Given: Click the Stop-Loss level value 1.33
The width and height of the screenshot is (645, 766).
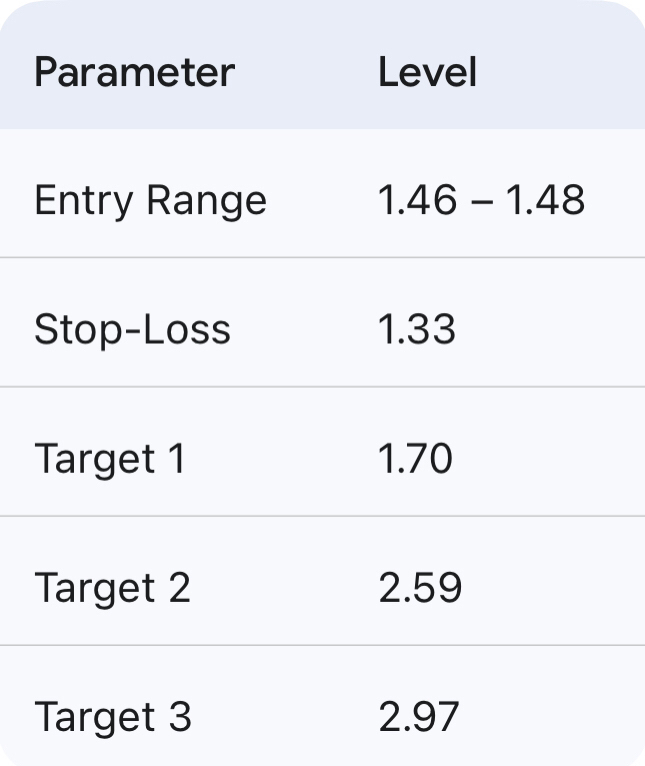Looking at the screenshot, I should pyautogui.click(x=417, y=329).
